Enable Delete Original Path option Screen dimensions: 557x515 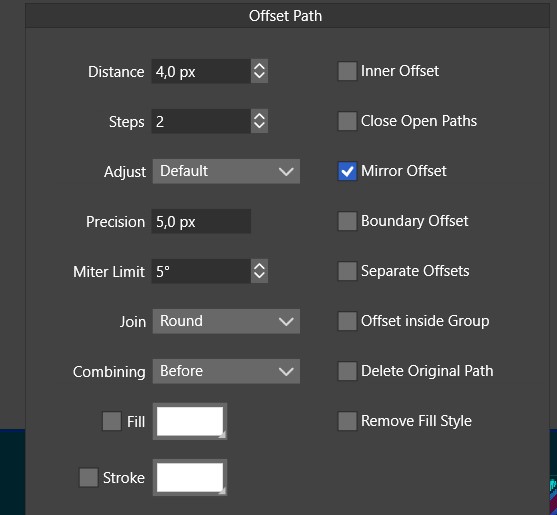347,371
